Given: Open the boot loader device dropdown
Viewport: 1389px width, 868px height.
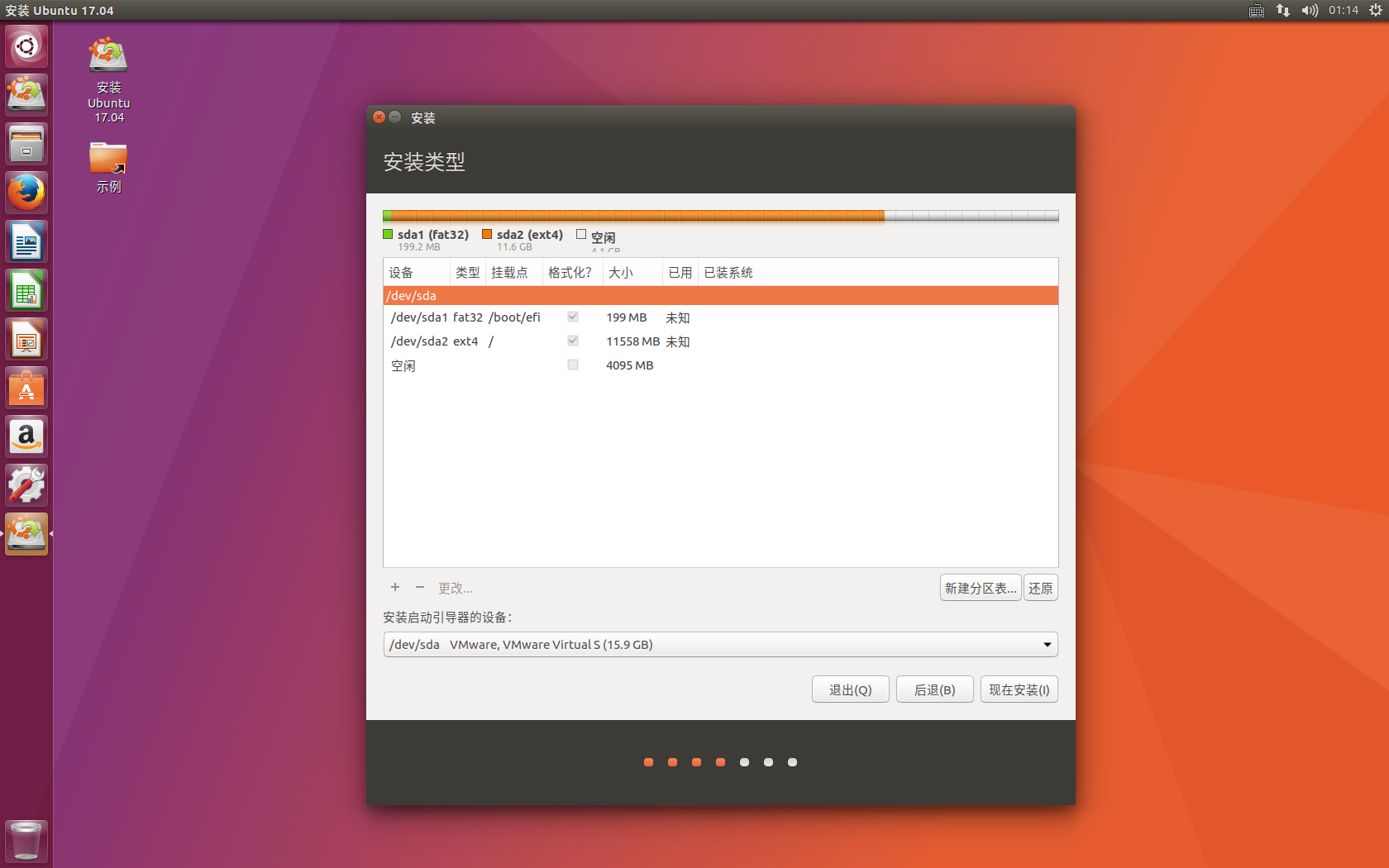Looking at the screenshot, I should [720, 645].
